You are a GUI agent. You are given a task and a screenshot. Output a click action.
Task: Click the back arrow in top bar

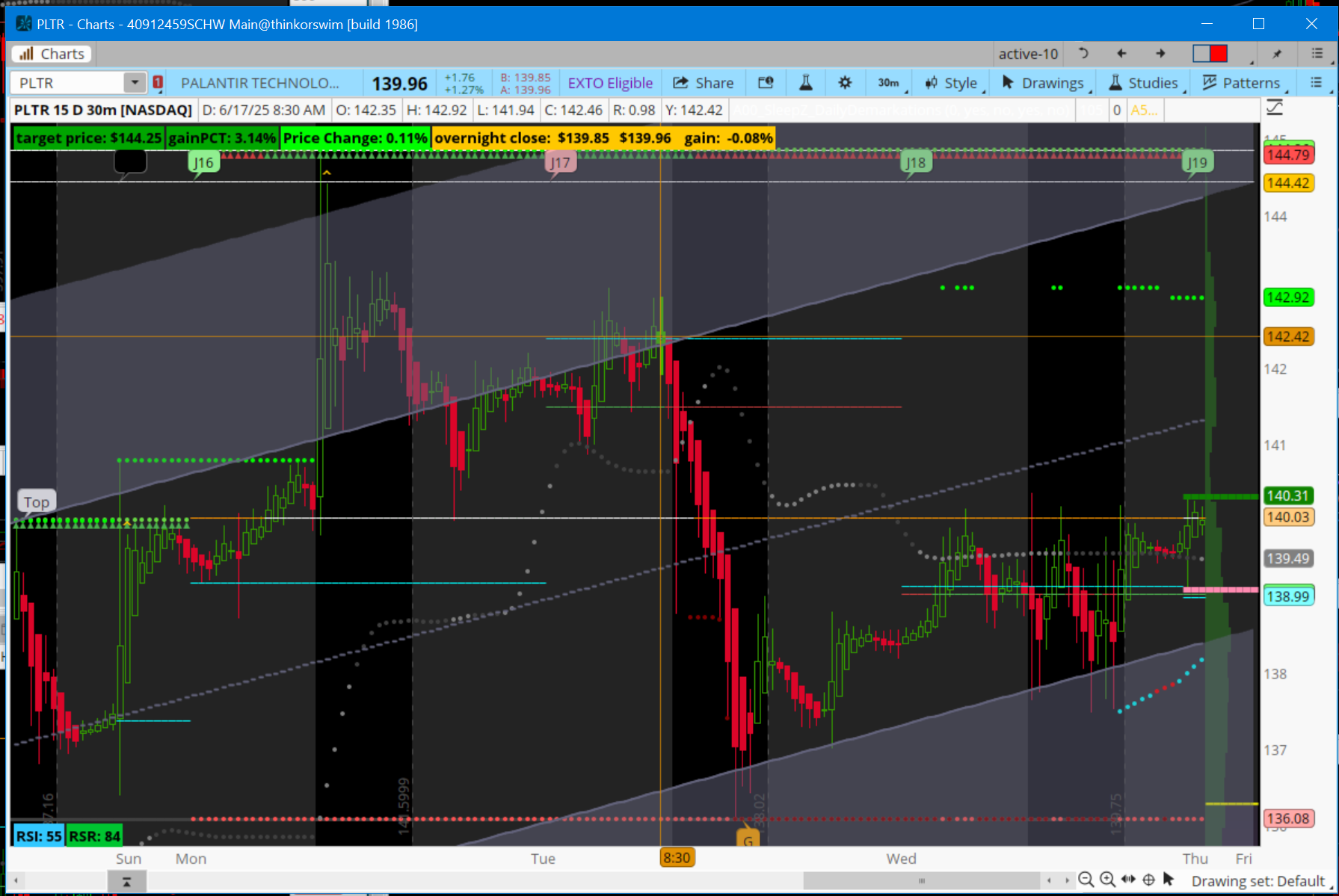pyautogui.click(x=1121, y=53)
